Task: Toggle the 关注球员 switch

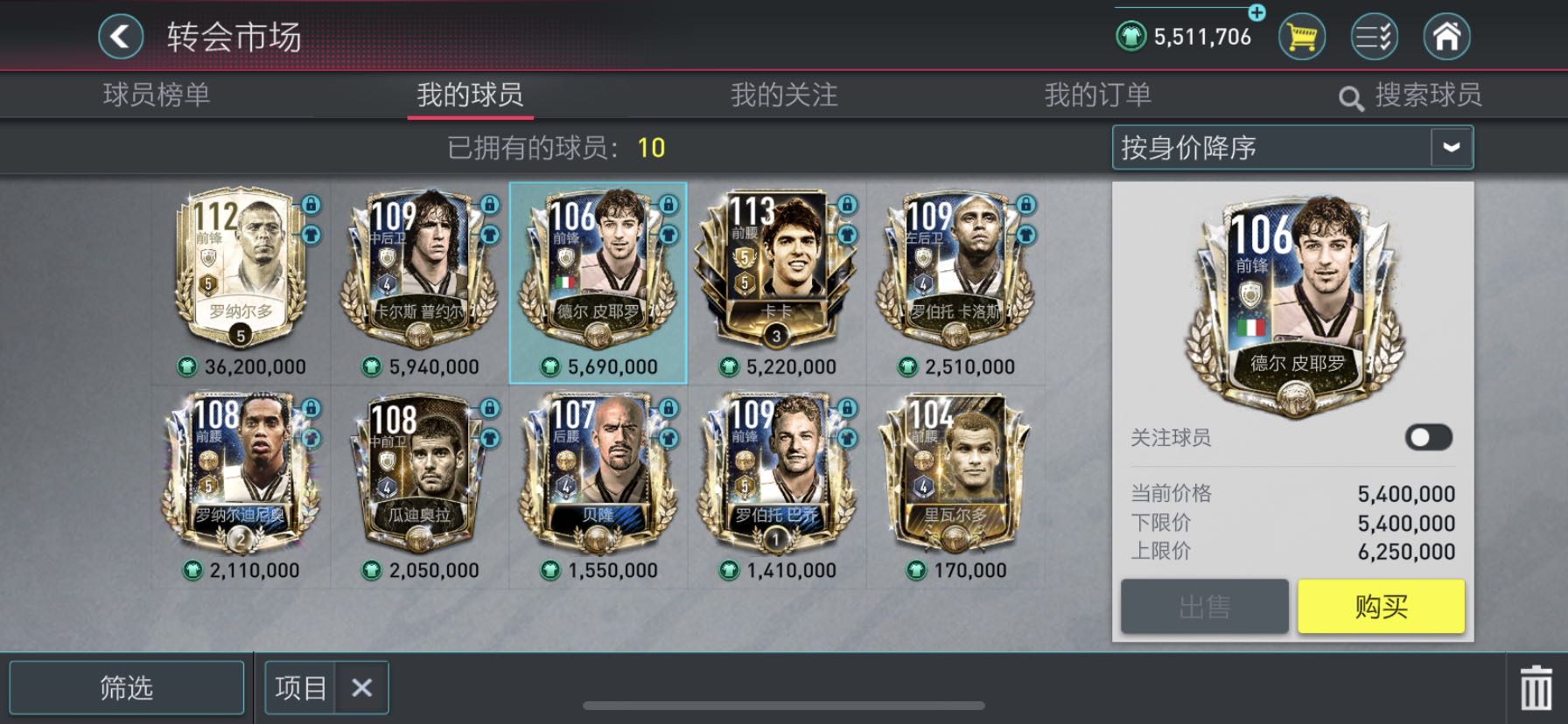Action: tap(1428, 437)
